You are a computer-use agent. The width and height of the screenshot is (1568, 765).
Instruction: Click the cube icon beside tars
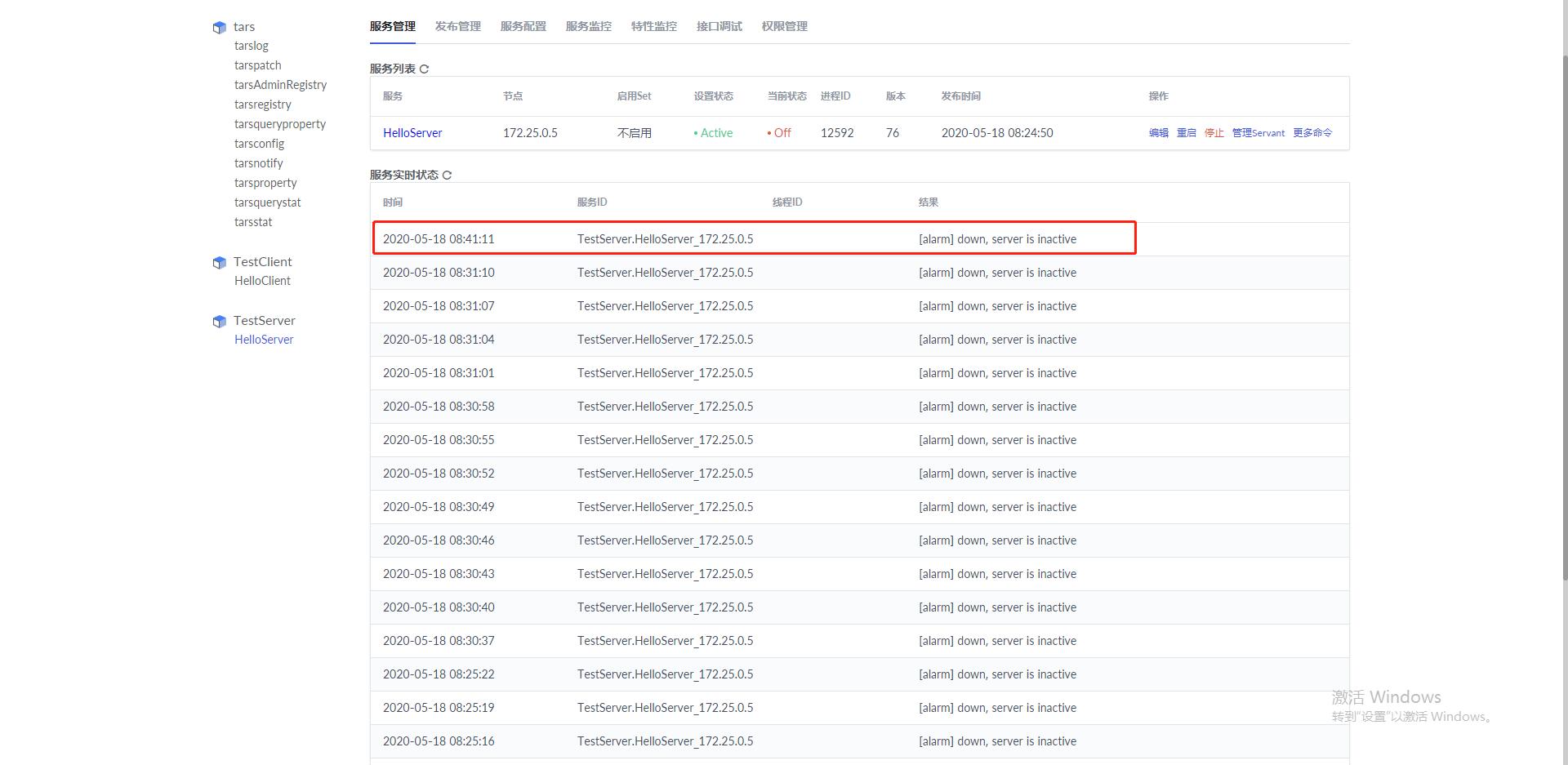click(219, 26)
